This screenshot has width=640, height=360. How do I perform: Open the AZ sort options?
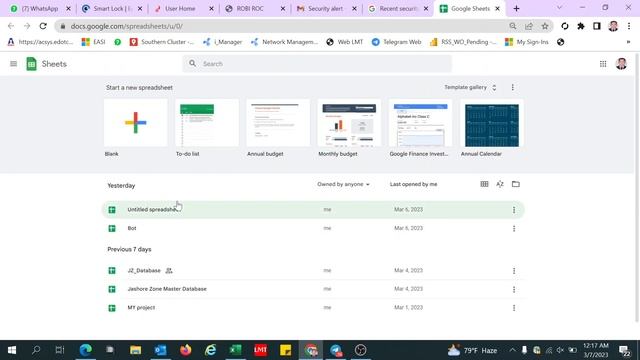(500, 184)
